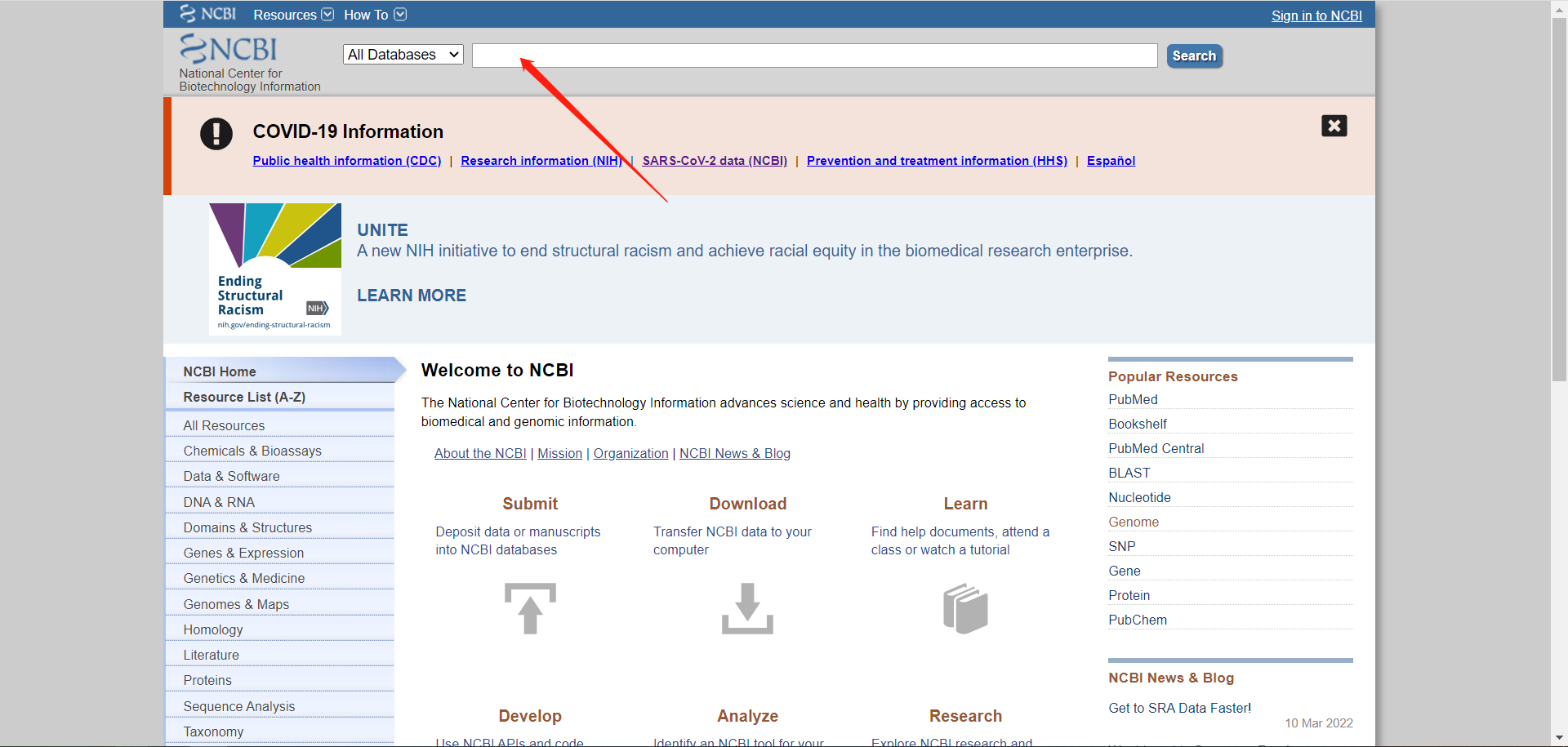Open PubChem in Popular Resources

coord(1138,620)
